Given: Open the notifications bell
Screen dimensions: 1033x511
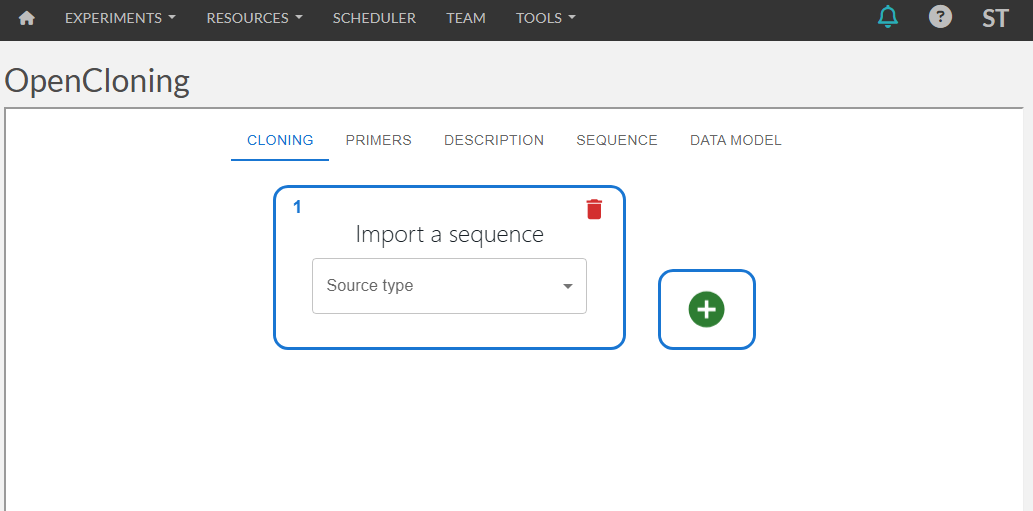Looking at the screenshot, I should pyautogui.click(x=887, y=17).
